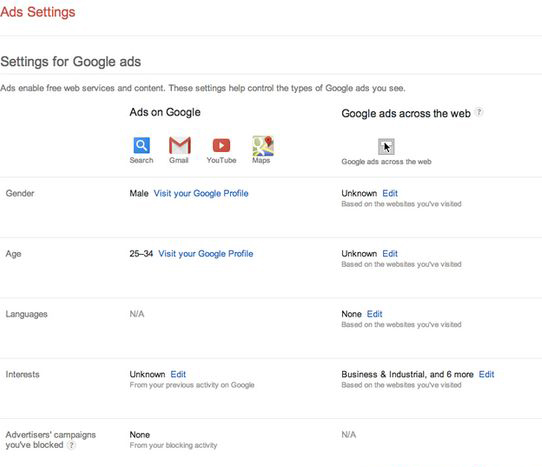Click N/A value in Languages row

point(137,314)
